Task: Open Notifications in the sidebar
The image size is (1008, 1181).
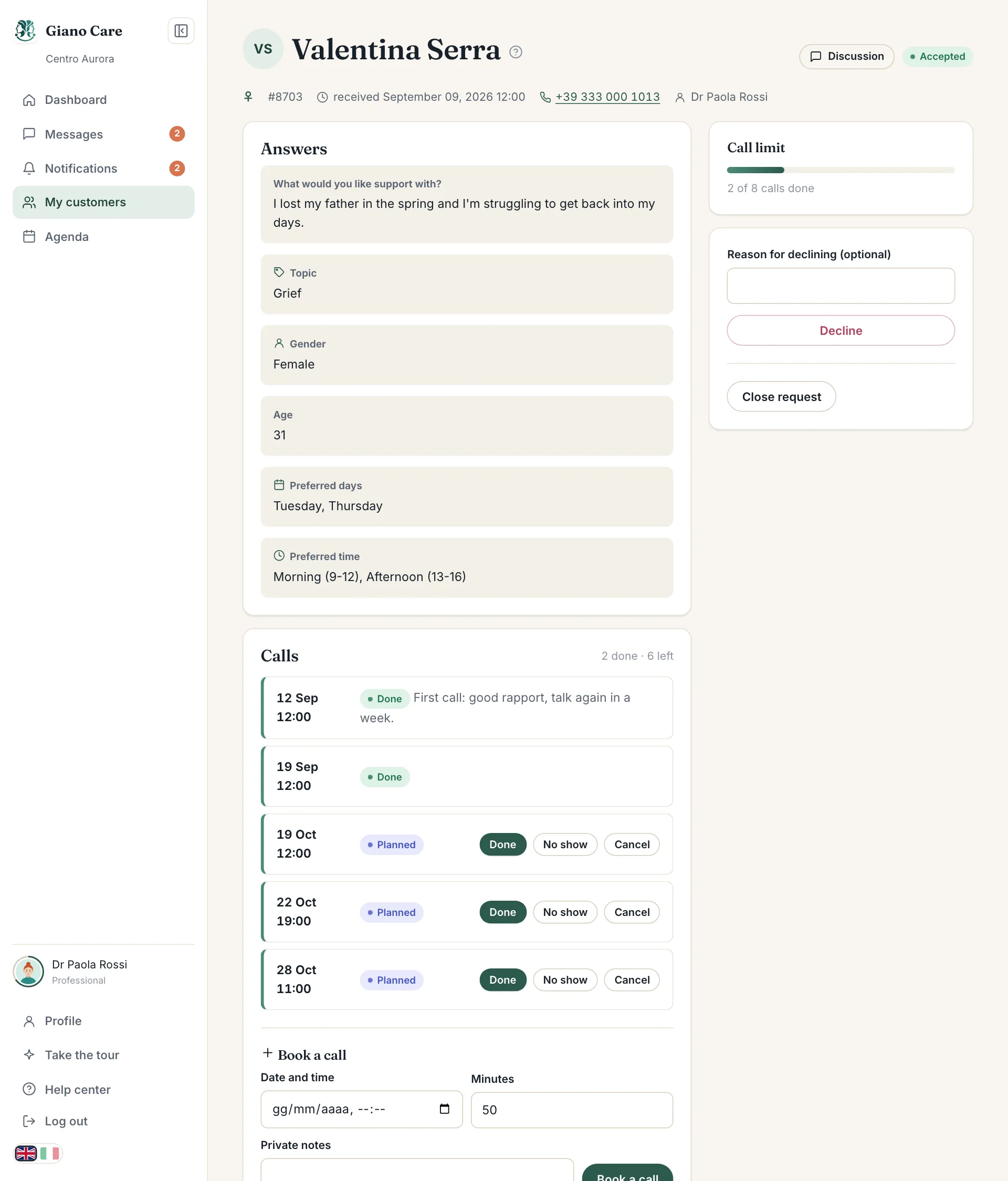Action: [x=103, y=168]
